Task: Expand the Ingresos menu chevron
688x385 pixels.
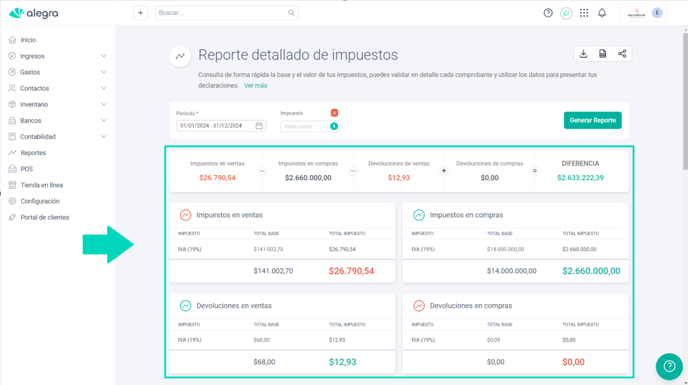Action: (x=104, y=56)
